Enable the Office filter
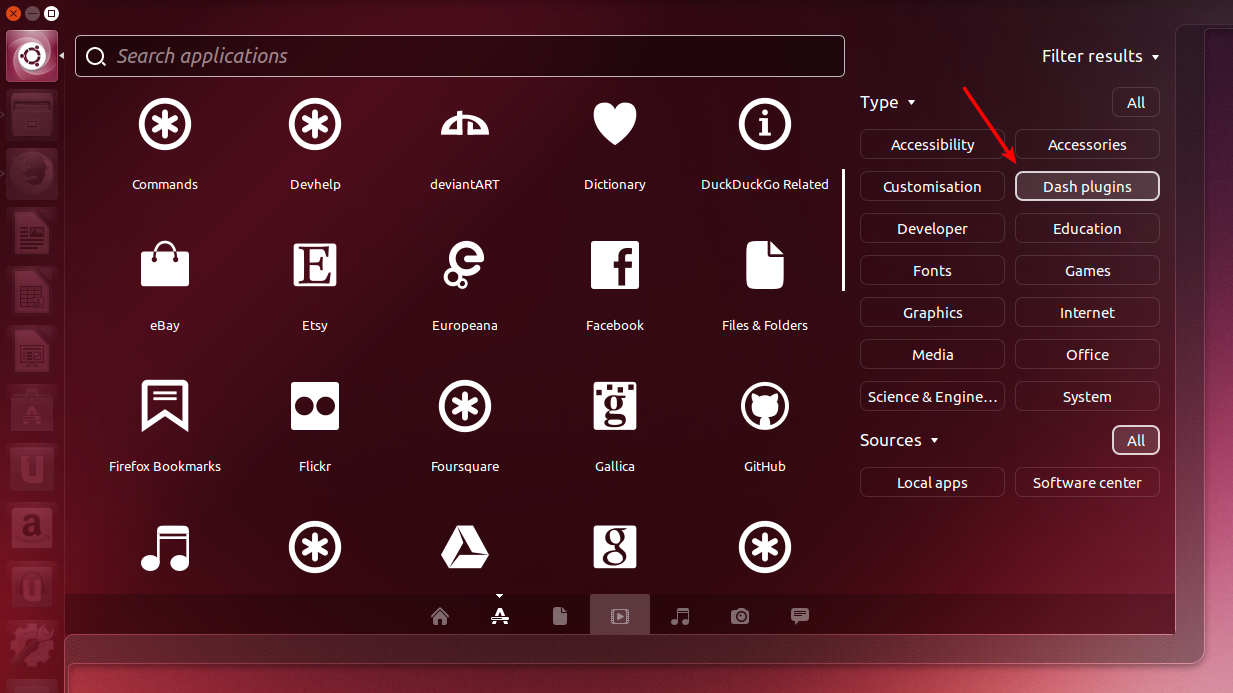This screenshot has height=693, width=1233. pyautogui.click(x=1087, y=354)
